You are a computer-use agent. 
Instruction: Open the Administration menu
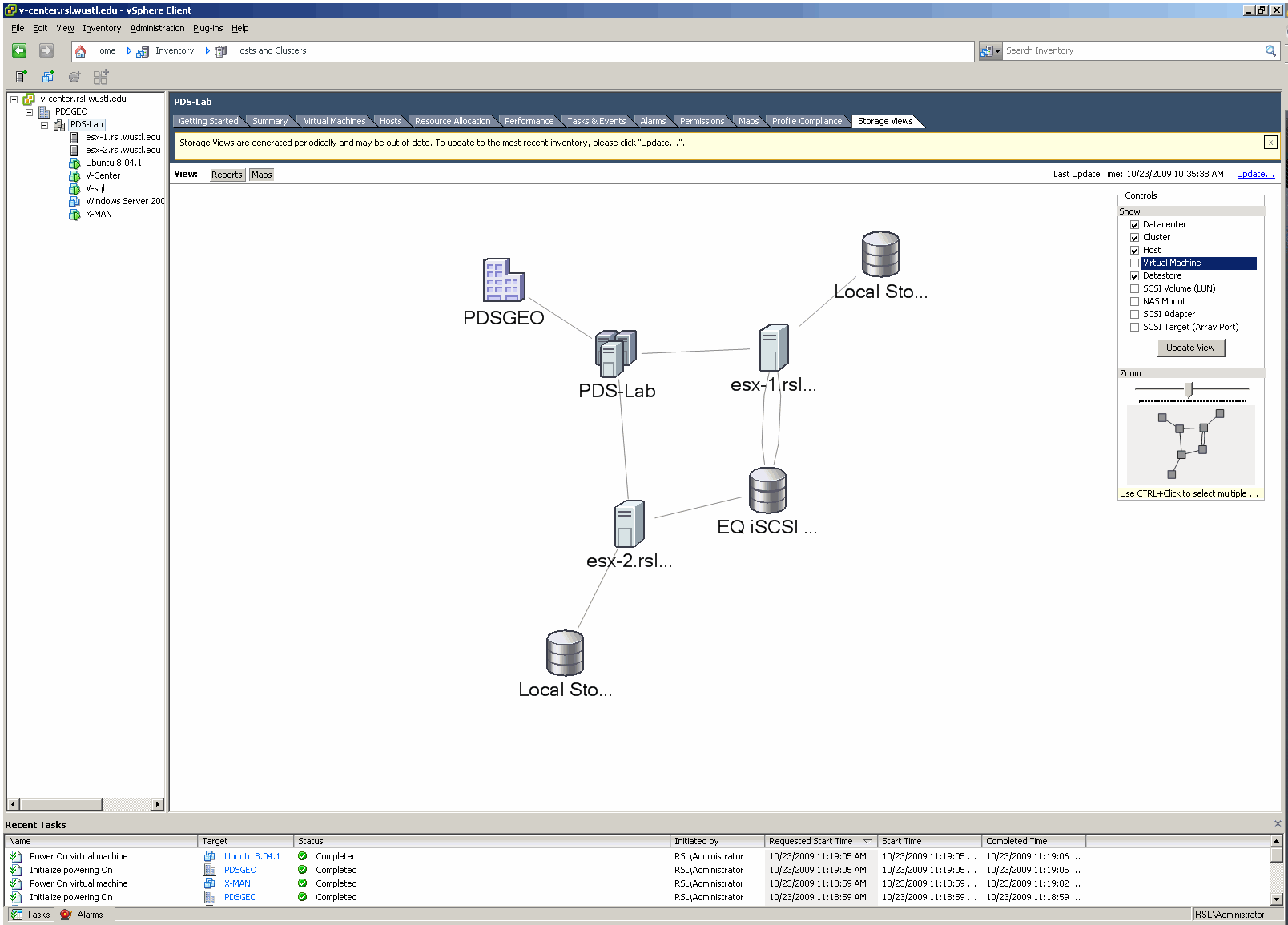[157, 28]
